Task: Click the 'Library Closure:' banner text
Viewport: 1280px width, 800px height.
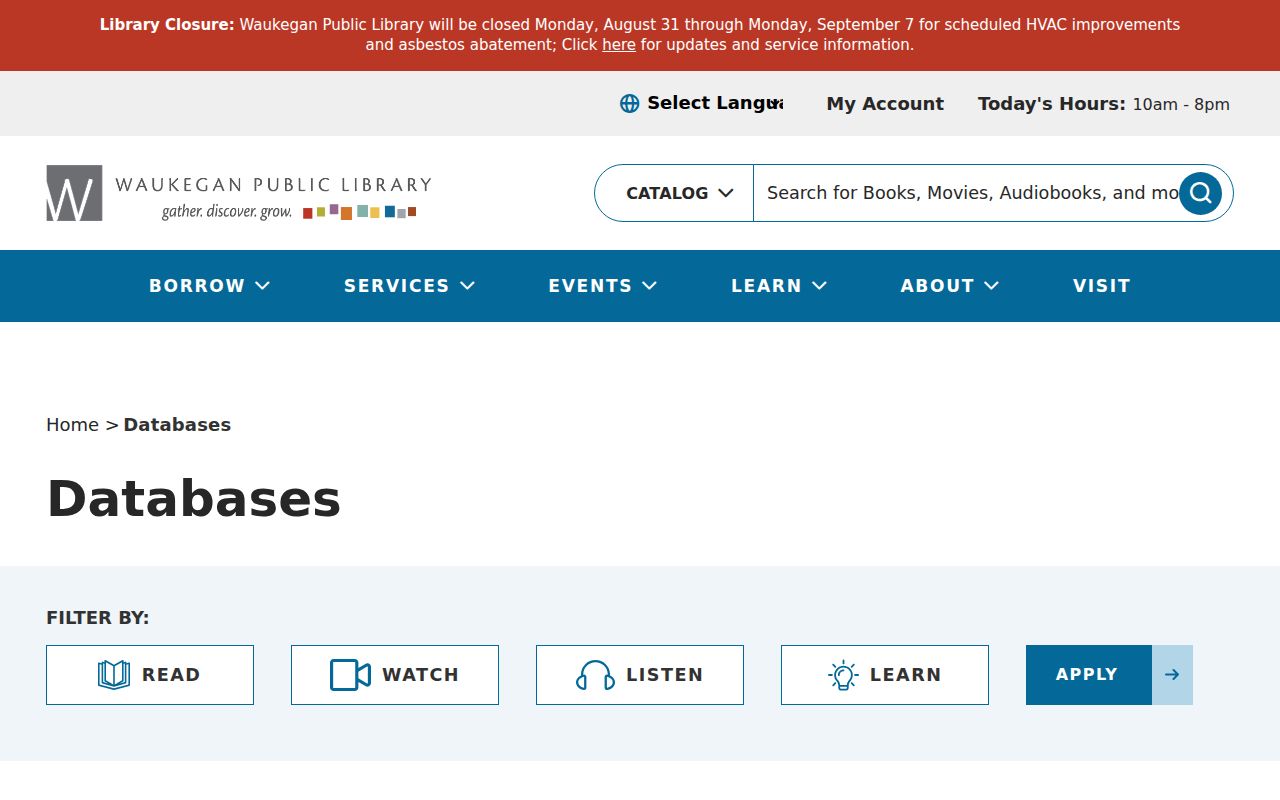Action: [x=167, y=25]
